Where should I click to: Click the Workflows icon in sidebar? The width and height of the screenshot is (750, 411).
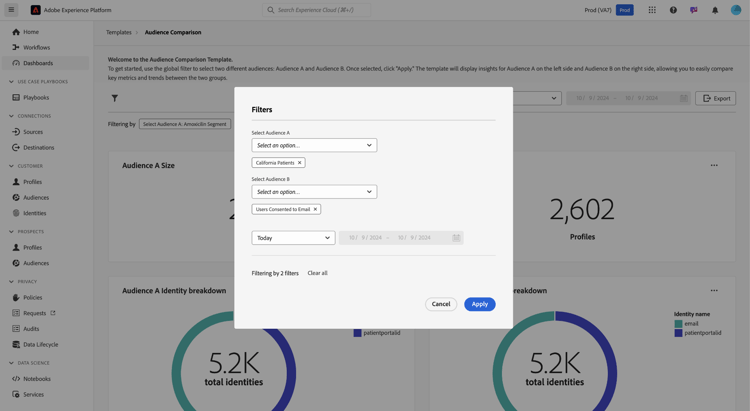click(x=16, y=47)
